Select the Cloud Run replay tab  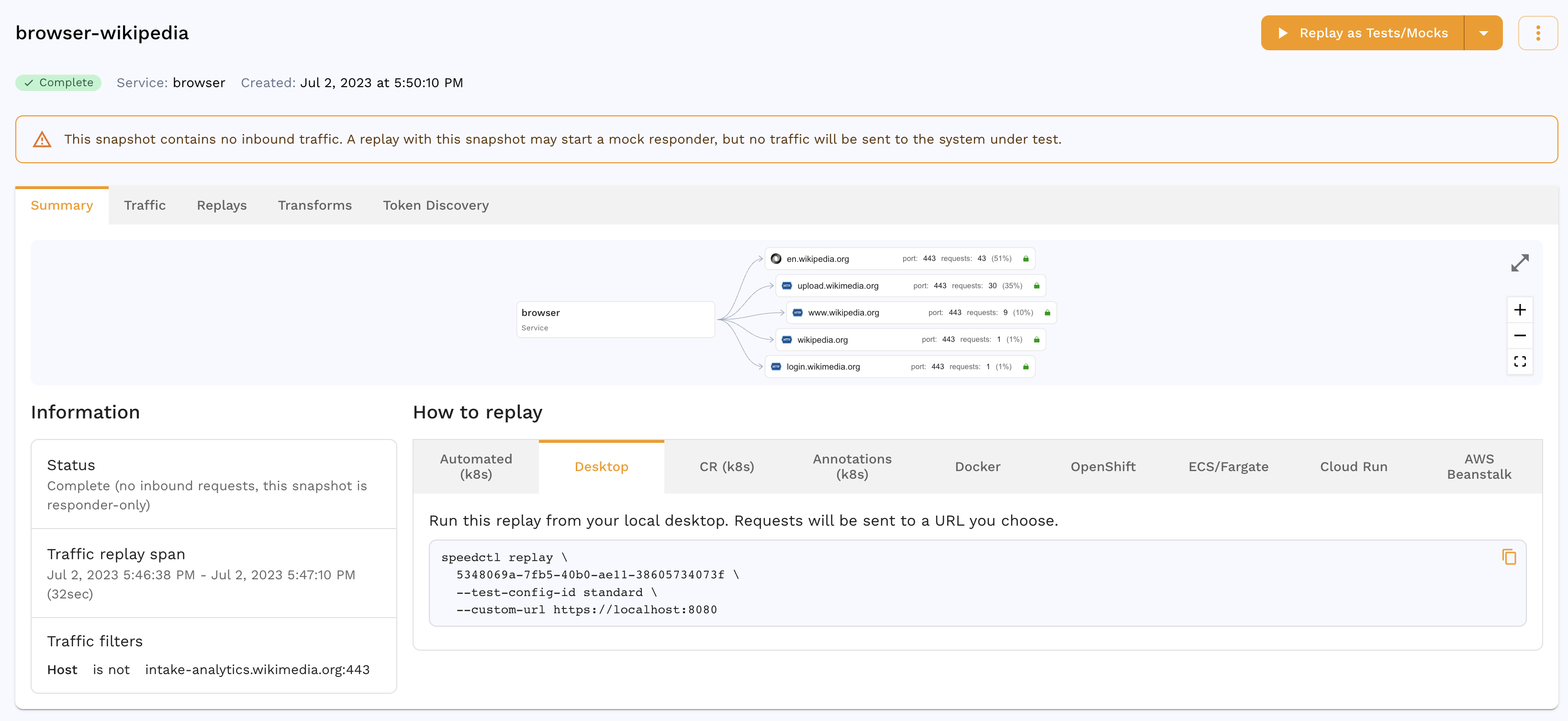(1354, 466)
